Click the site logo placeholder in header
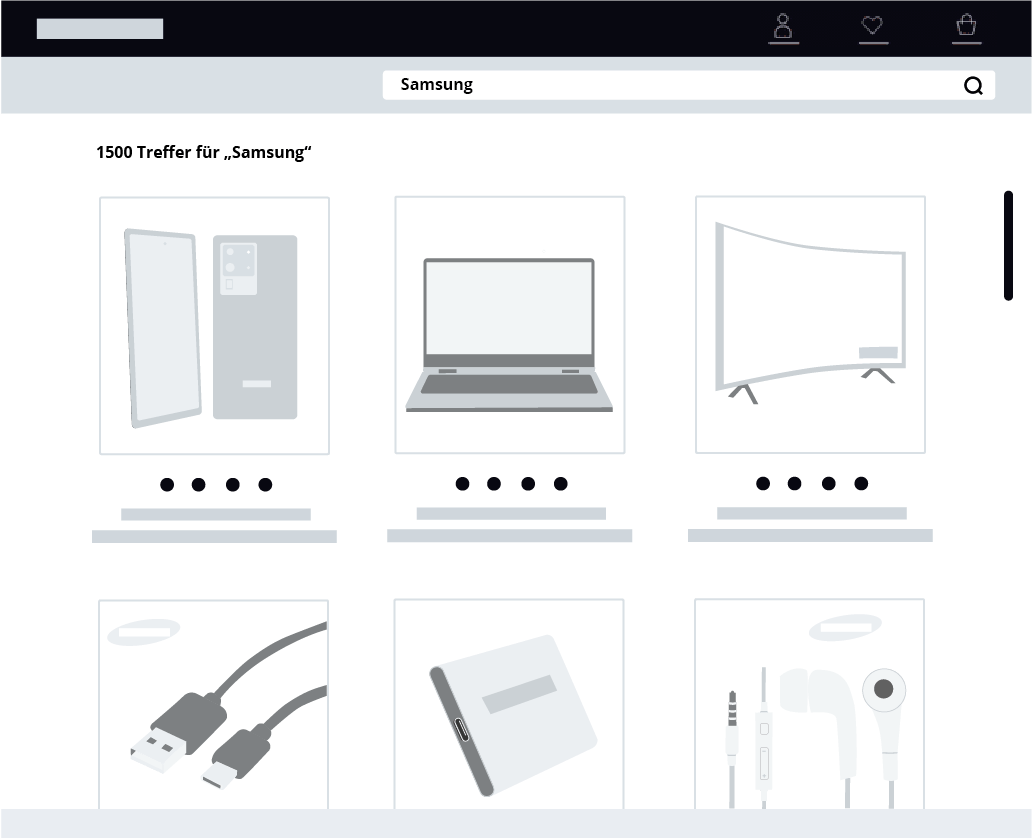This screenshot has width=1032, height=838. click(x=100, y=28)
